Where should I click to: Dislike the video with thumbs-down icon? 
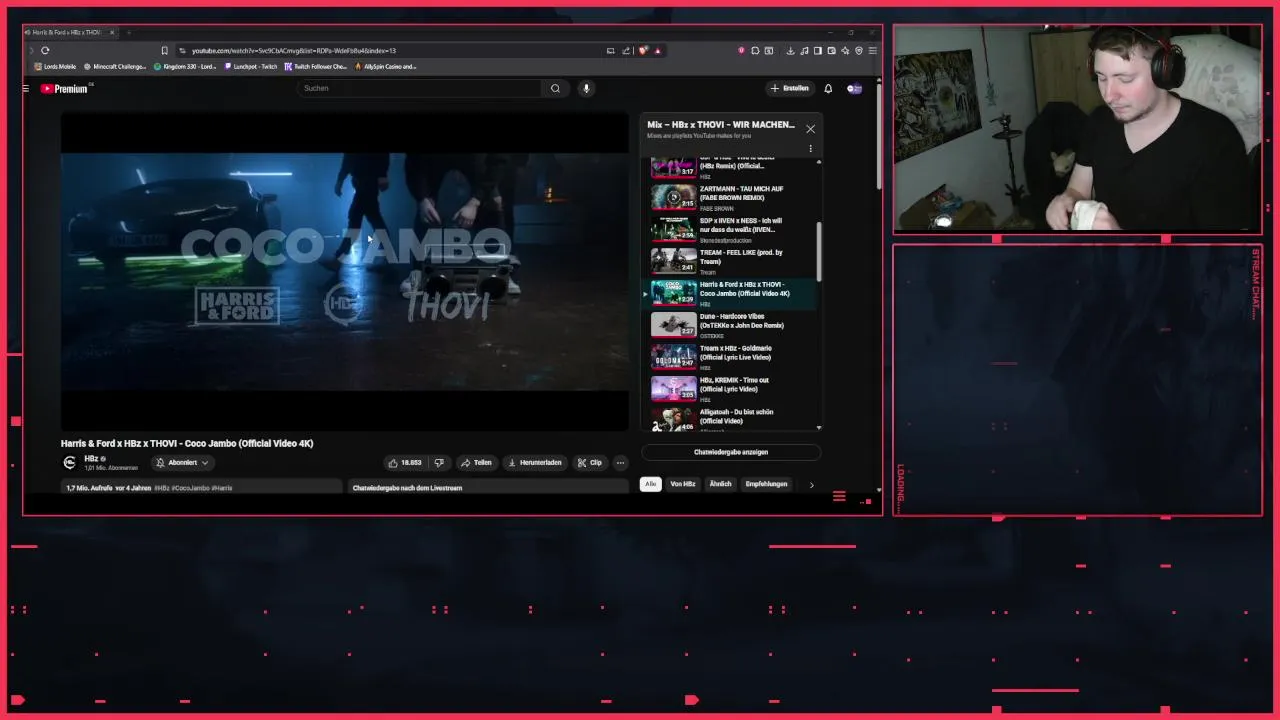[x=439, y=463]
